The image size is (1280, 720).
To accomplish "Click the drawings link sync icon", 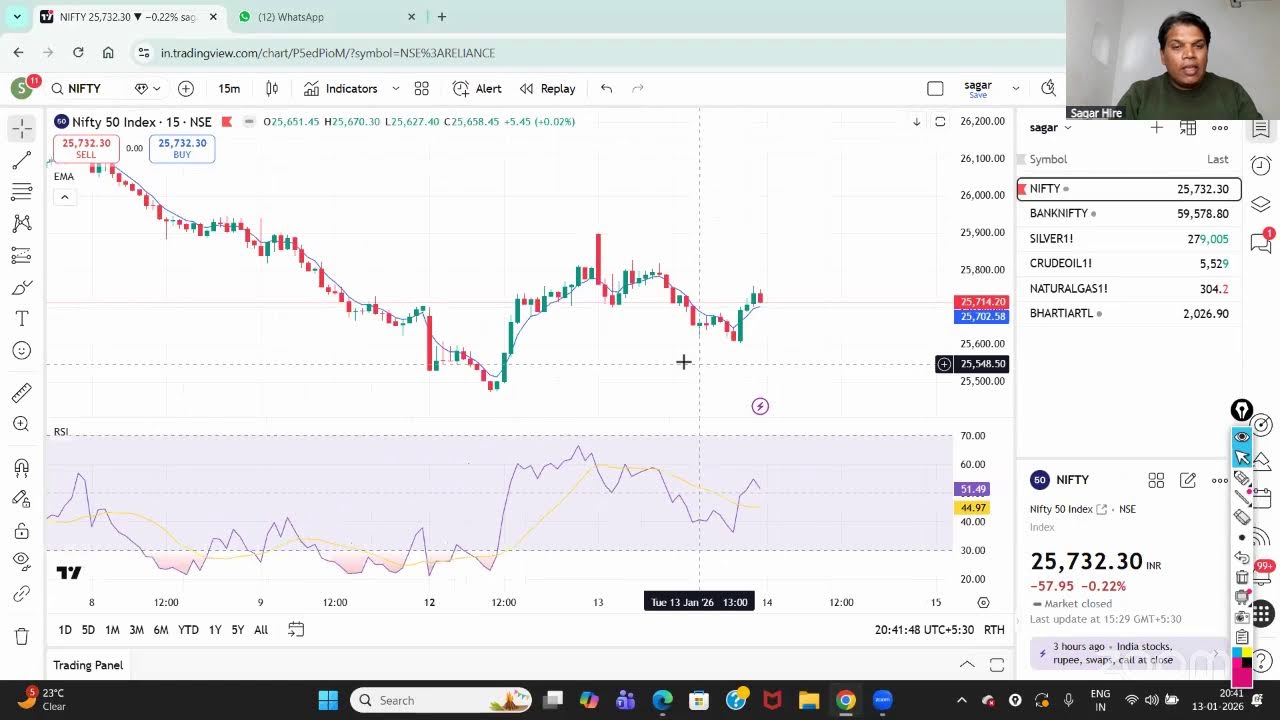I will (x=21, y=594).
